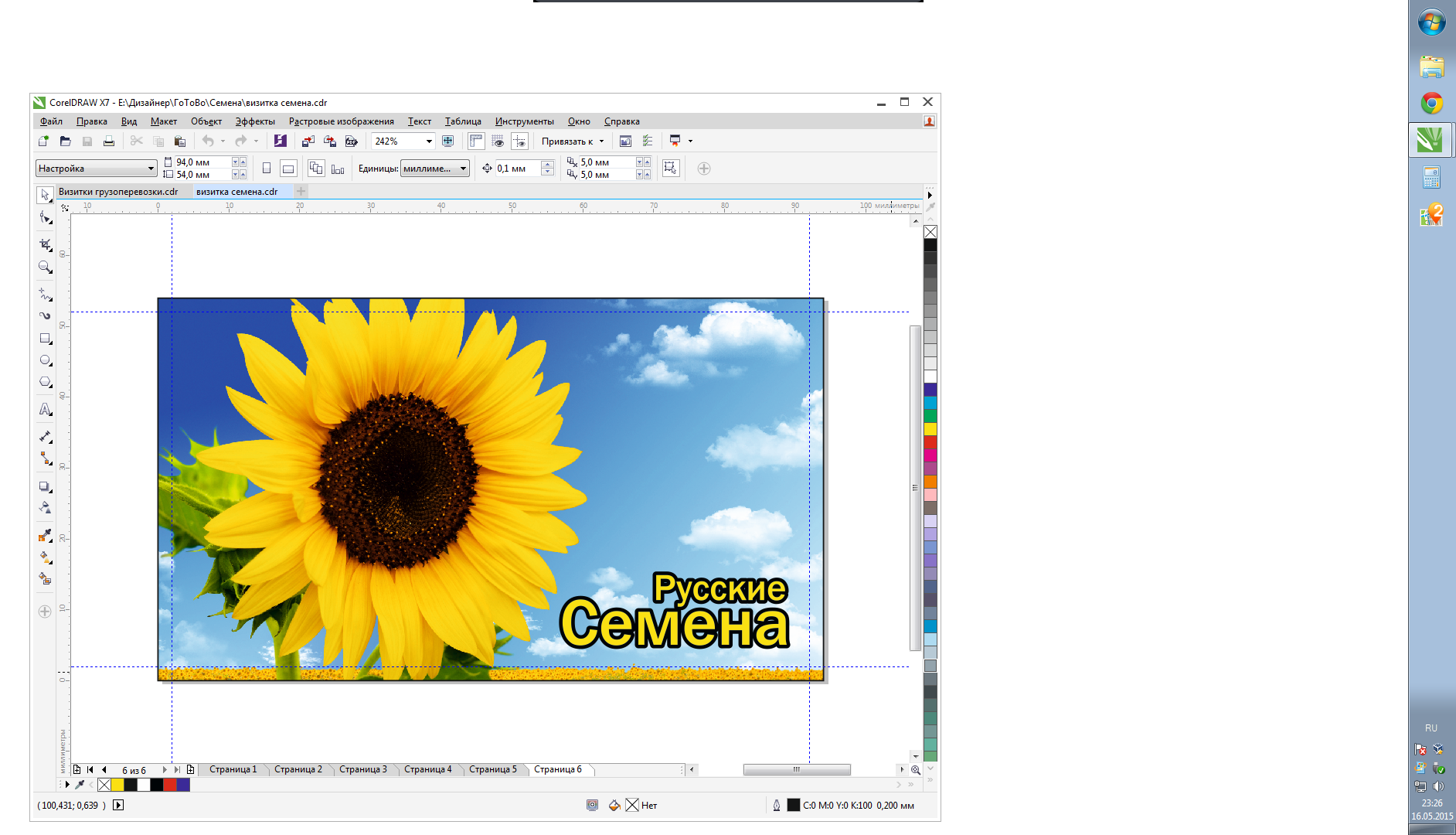The height and width of the screenshot is (835, 1456).
Task: Open a file with the folder icon
Action: point(66,141)
